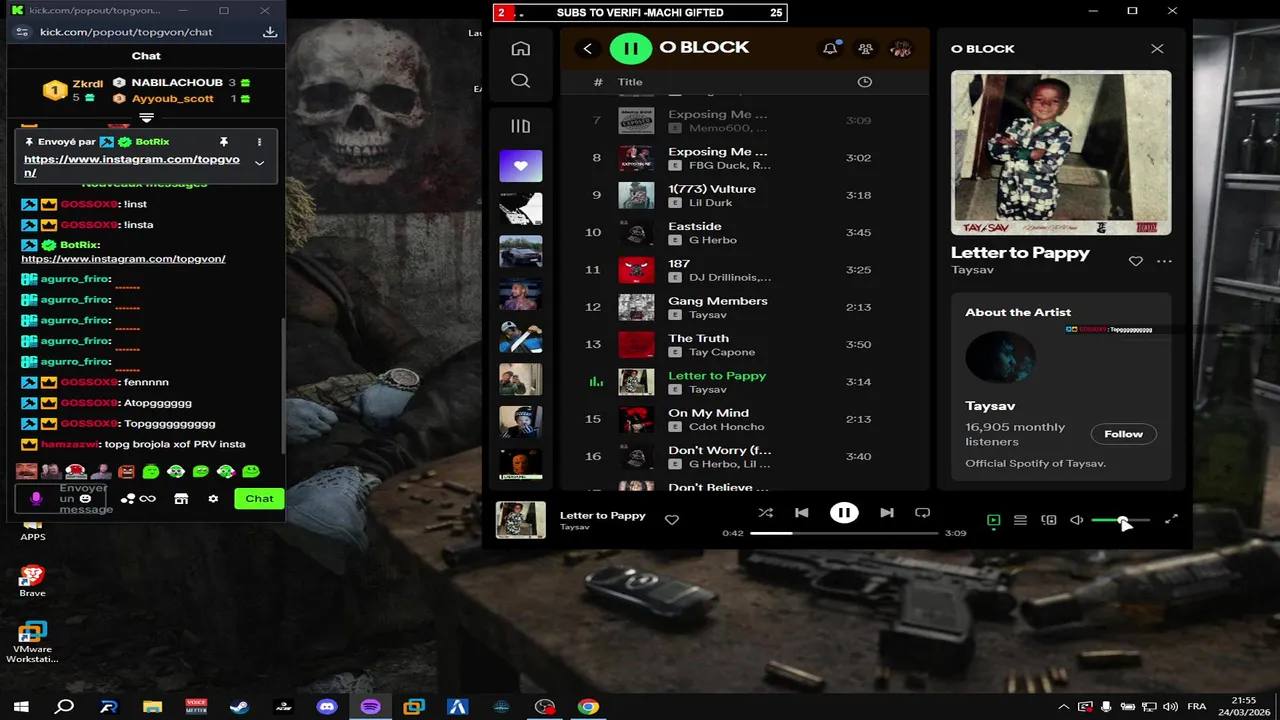Collapse the chat leaderboard arrow
Image resolution: width=1280 pixels, height=720 pixels.
pos(146,118)
